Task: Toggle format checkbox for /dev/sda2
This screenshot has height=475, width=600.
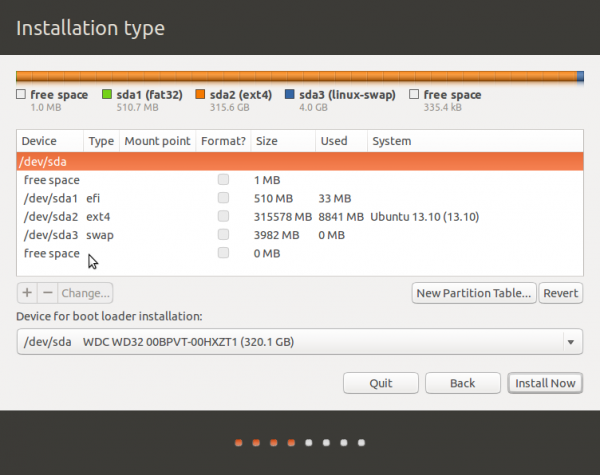Action: point(223,216)
